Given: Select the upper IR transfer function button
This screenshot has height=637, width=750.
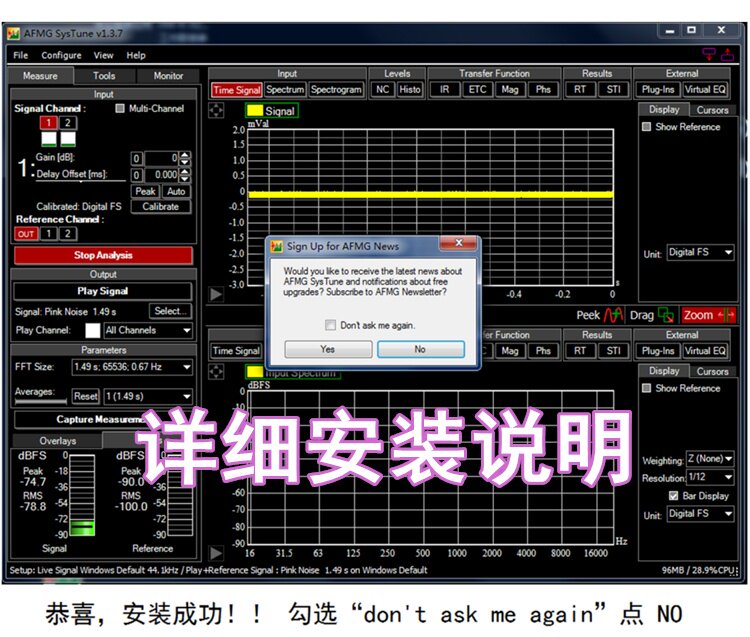Looking at the screenshot, I should 445,89.
